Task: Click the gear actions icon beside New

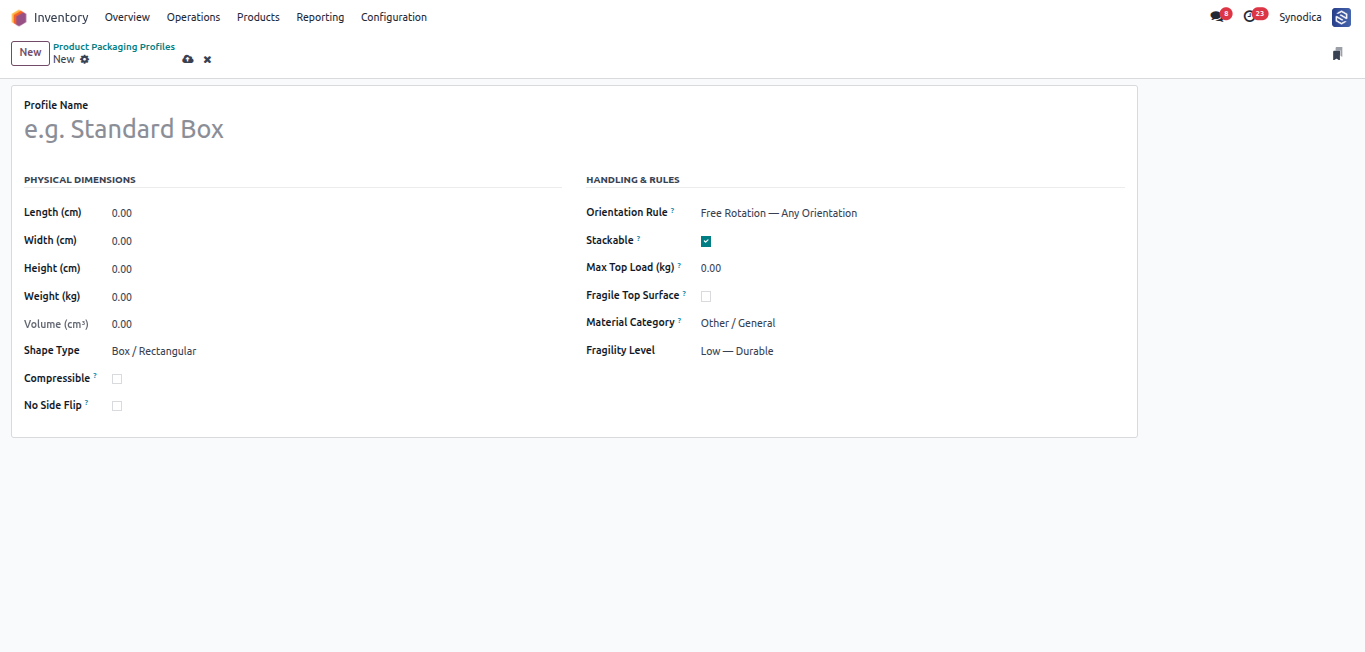Action: click(85, 59)
